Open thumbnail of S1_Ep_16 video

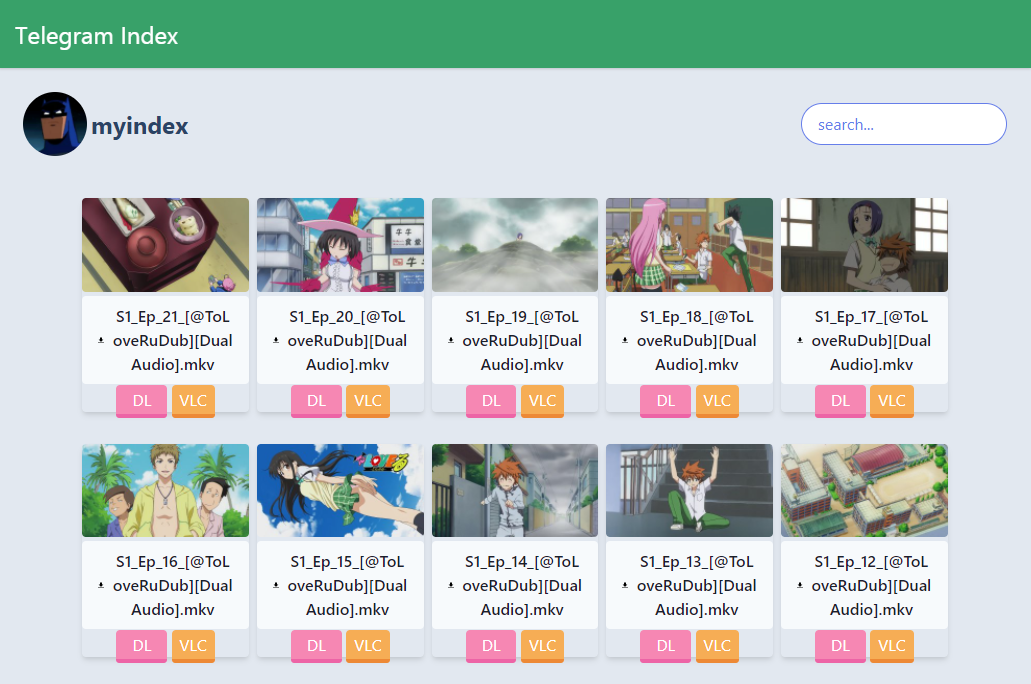(x=166, y=491)
